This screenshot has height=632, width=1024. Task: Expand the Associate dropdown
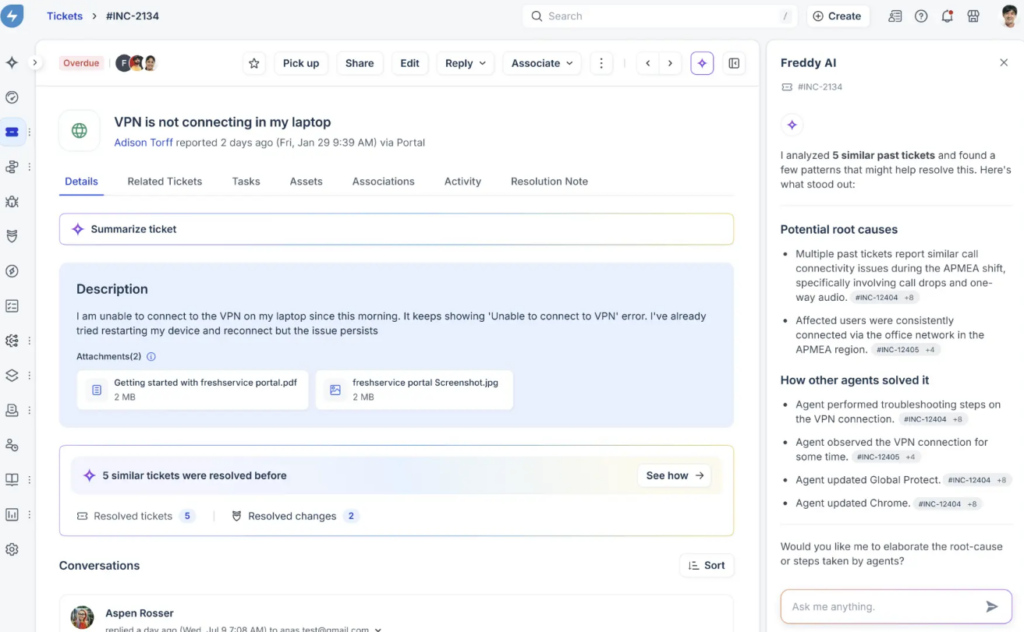(x=542, y=63)
